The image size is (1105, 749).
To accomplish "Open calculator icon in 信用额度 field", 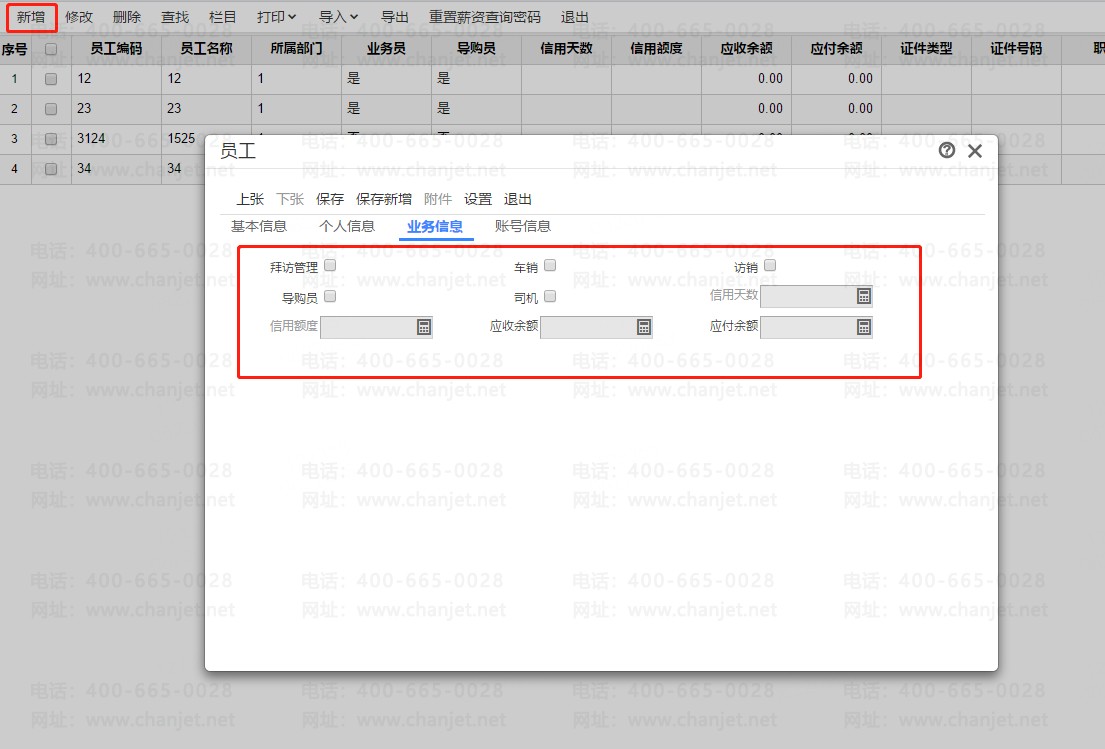I will [424, 327].
